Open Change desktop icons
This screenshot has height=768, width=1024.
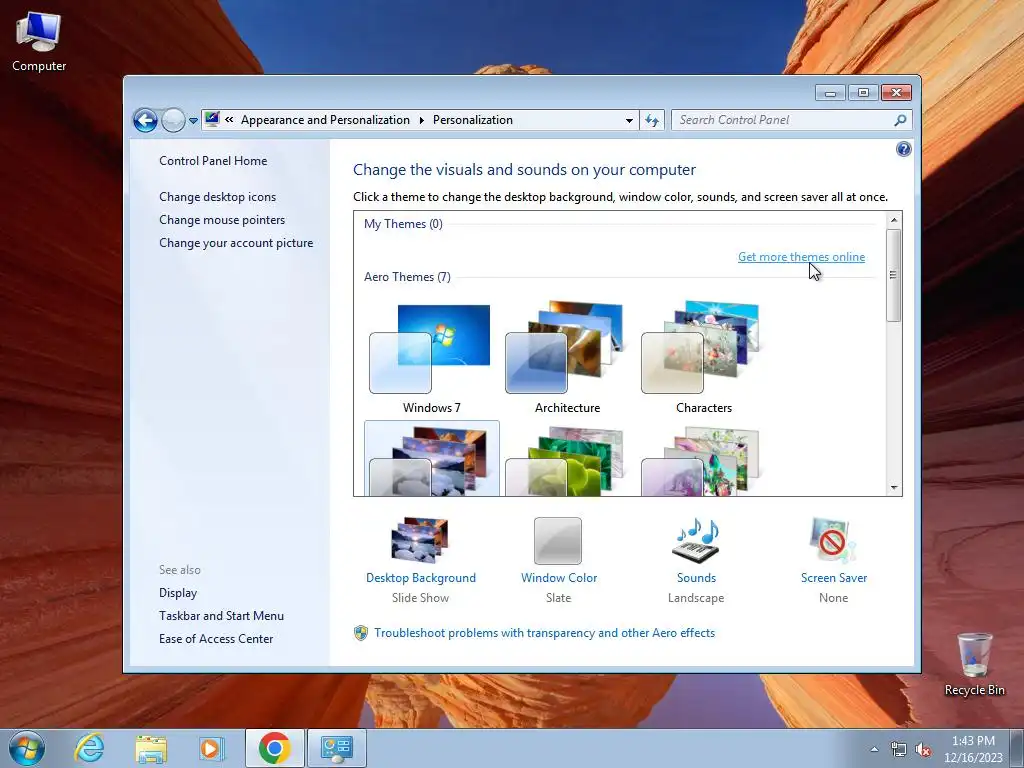(x=217, y=197)
